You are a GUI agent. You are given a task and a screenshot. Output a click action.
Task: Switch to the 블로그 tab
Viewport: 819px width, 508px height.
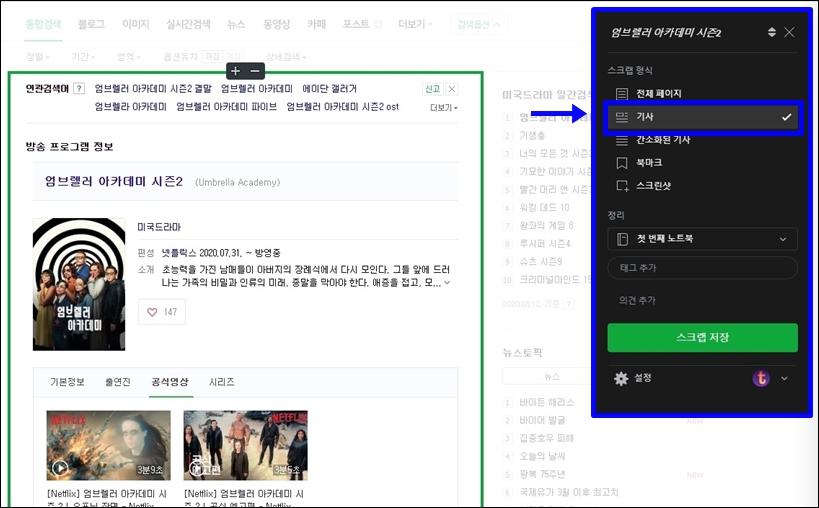(x=91, y=24)
